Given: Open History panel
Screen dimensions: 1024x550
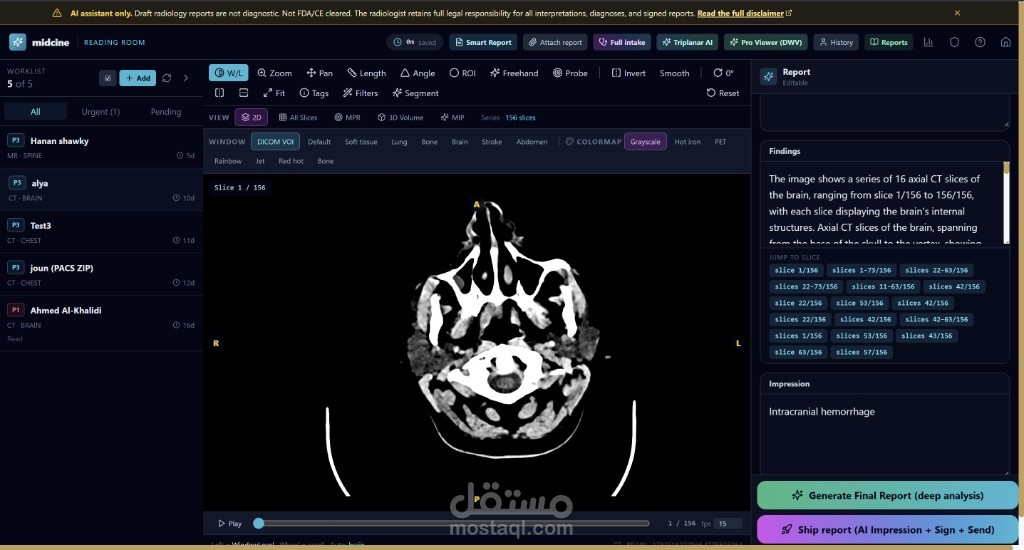Looking at the screenshot, I should (x=836, y=42).
